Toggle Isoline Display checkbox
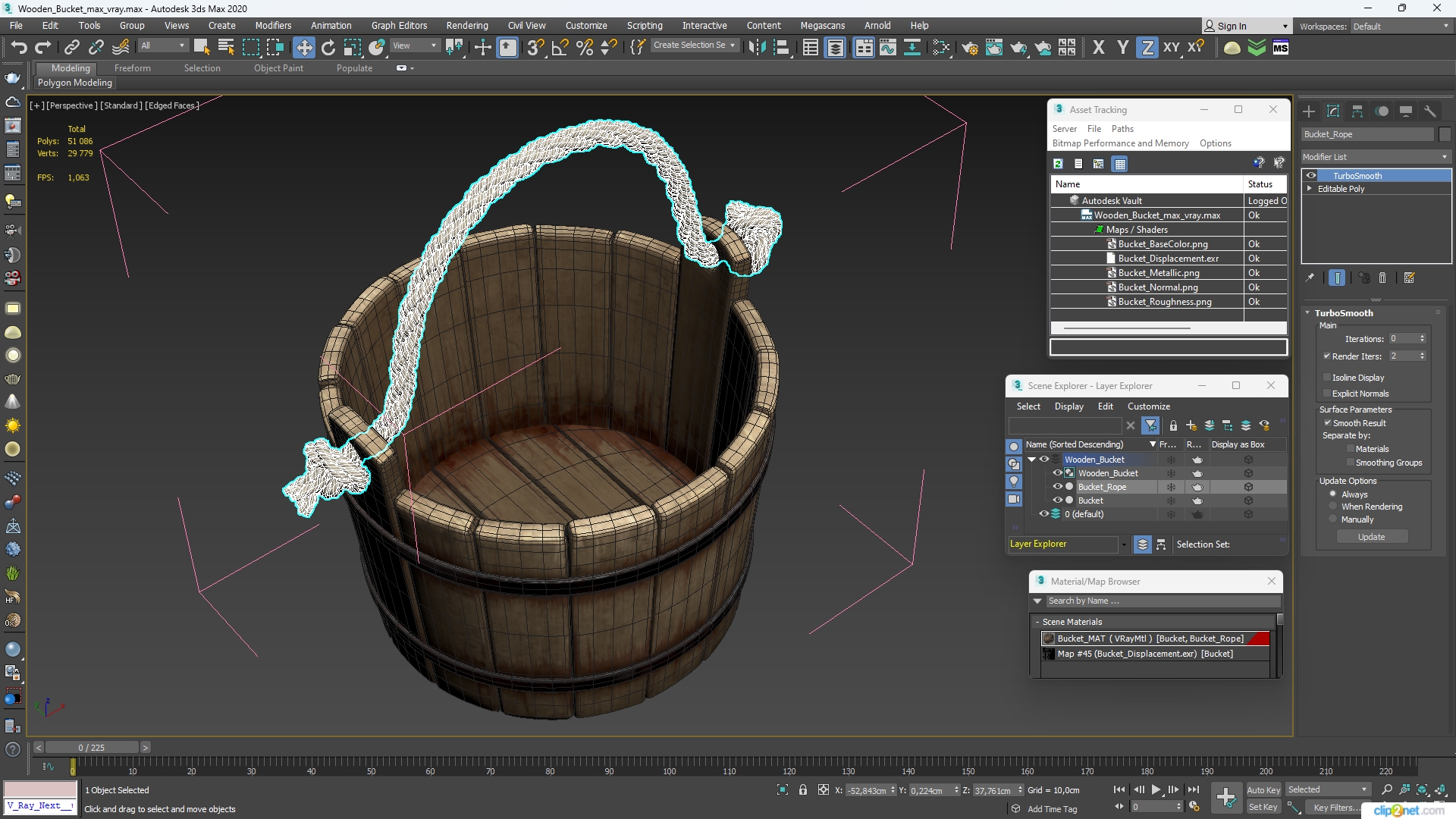1456x819 pixels. click(1327, 378)
